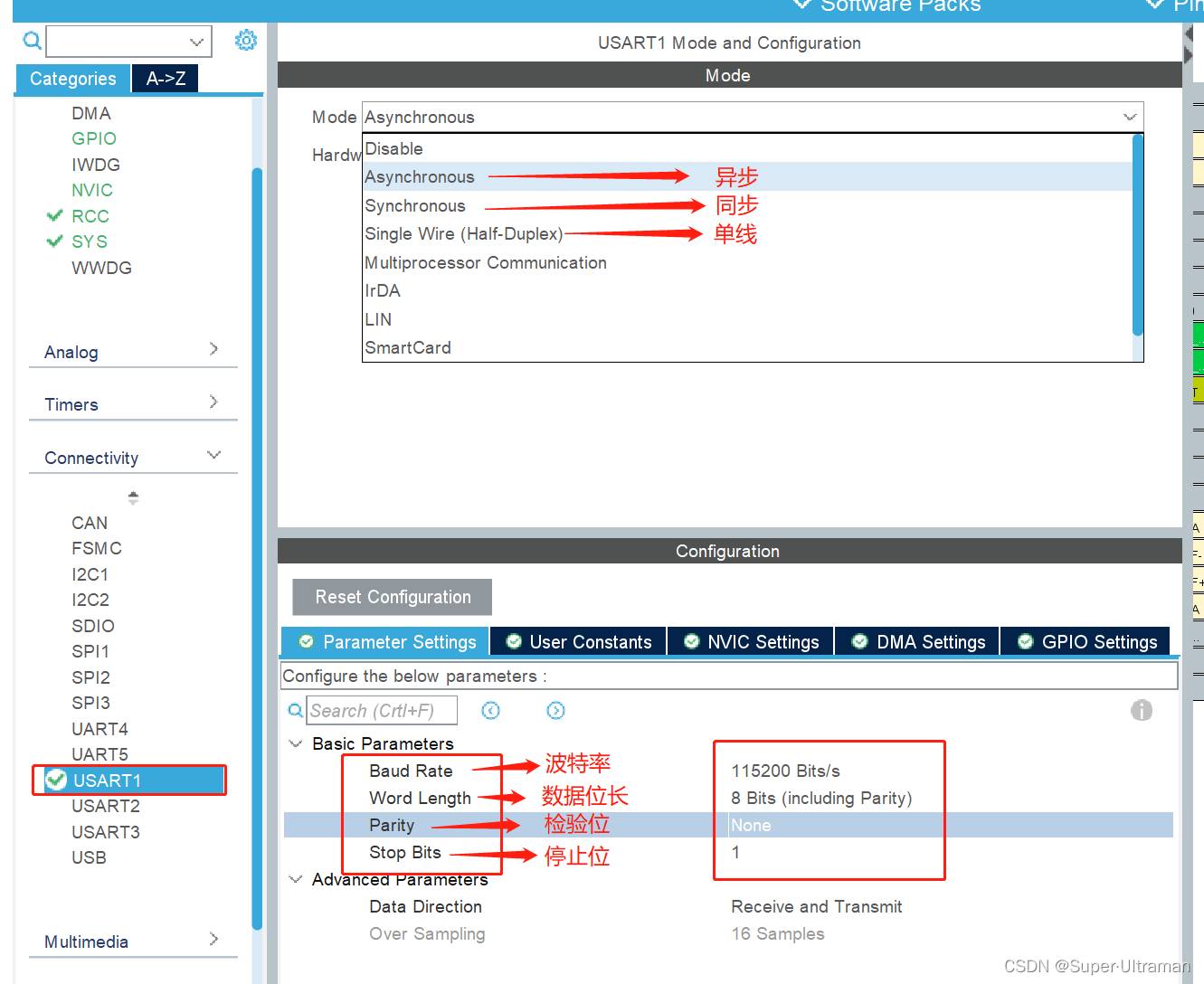This screenshot has width=1204, height=984.
Task: Open the GPIO Settings tab
Action: (1085, 641)
